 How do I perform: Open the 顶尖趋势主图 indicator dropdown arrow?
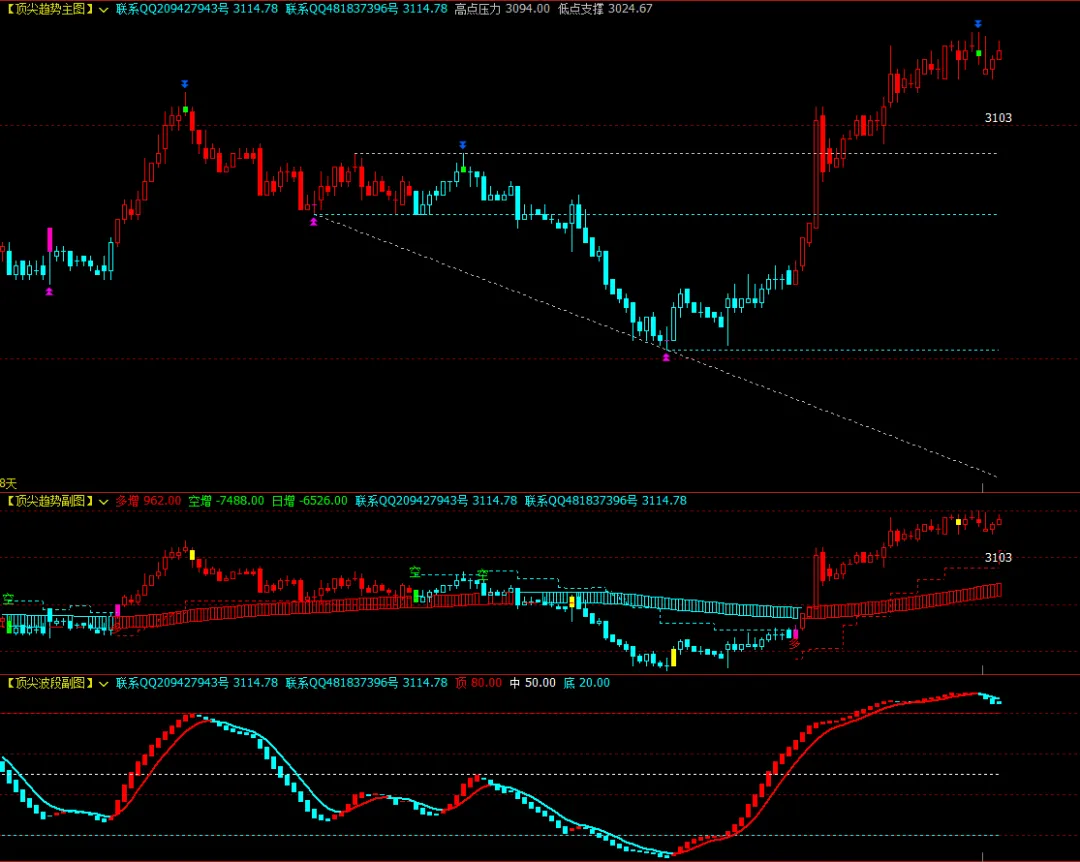click(103, 10)
